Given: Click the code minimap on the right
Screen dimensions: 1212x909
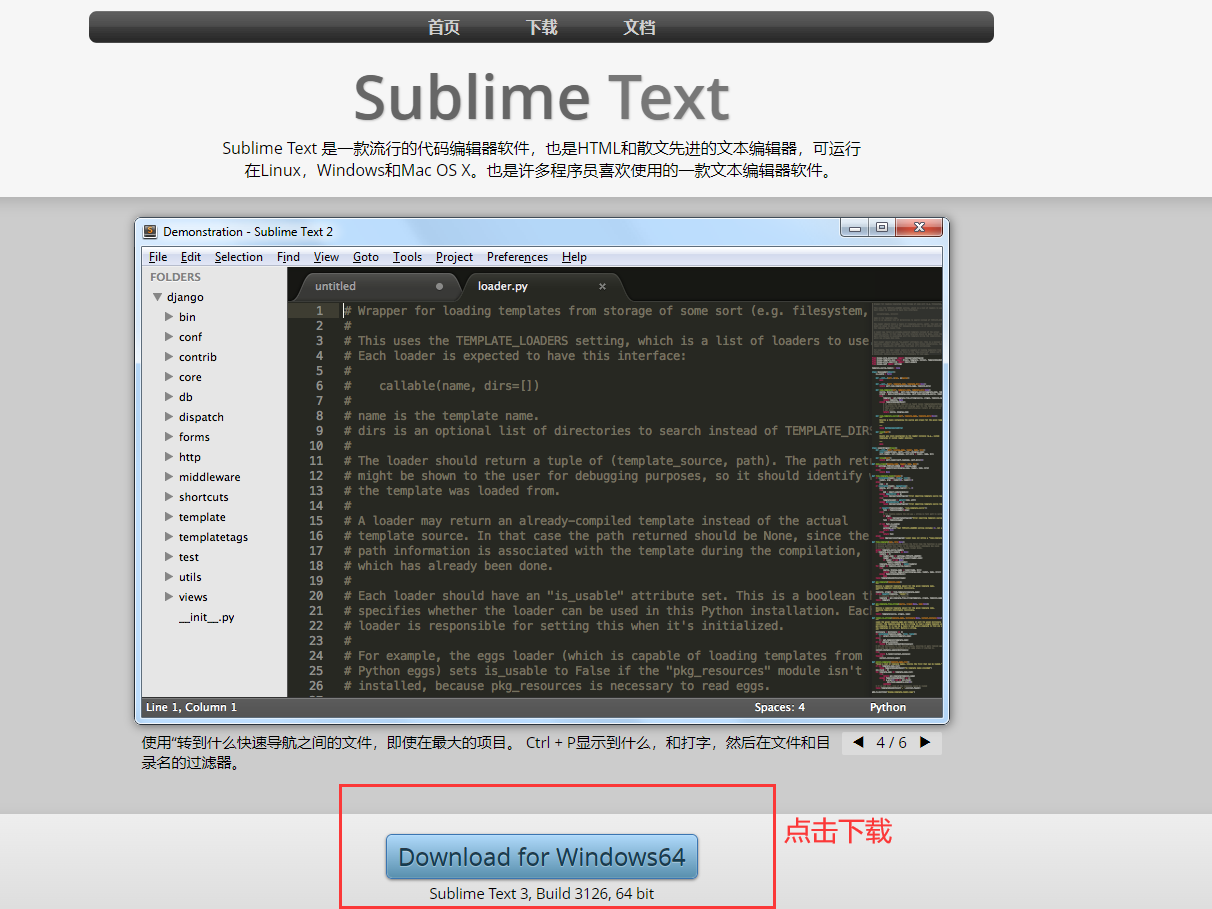Looking at the screenshot, I should click(x=906, y=497).
